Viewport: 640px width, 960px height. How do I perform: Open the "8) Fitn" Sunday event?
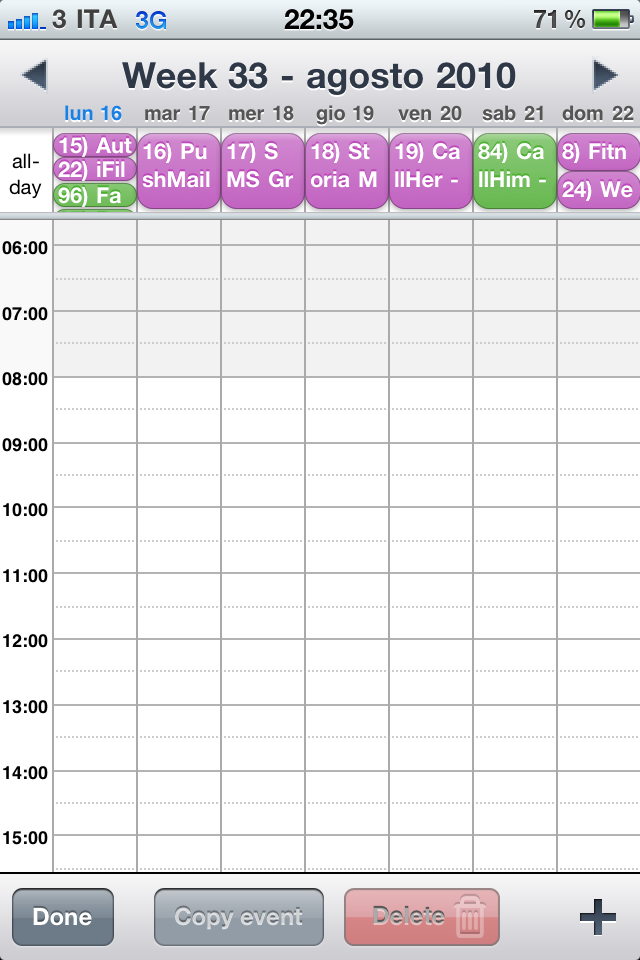pos(598,152)
